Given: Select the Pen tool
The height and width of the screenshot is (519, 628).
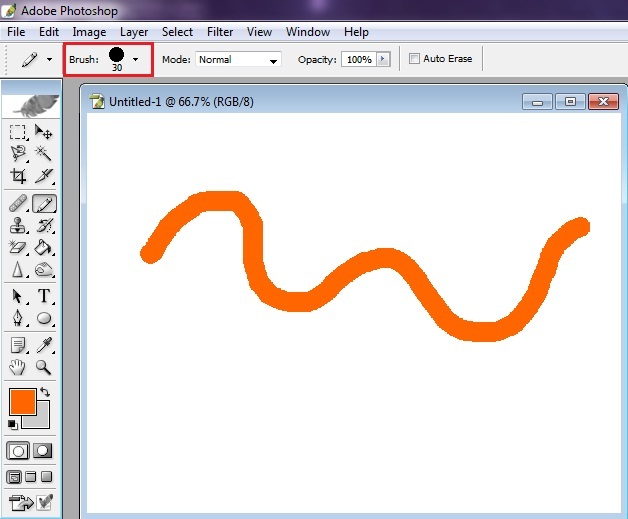Looking at the screenshot, I should point(18,318).
